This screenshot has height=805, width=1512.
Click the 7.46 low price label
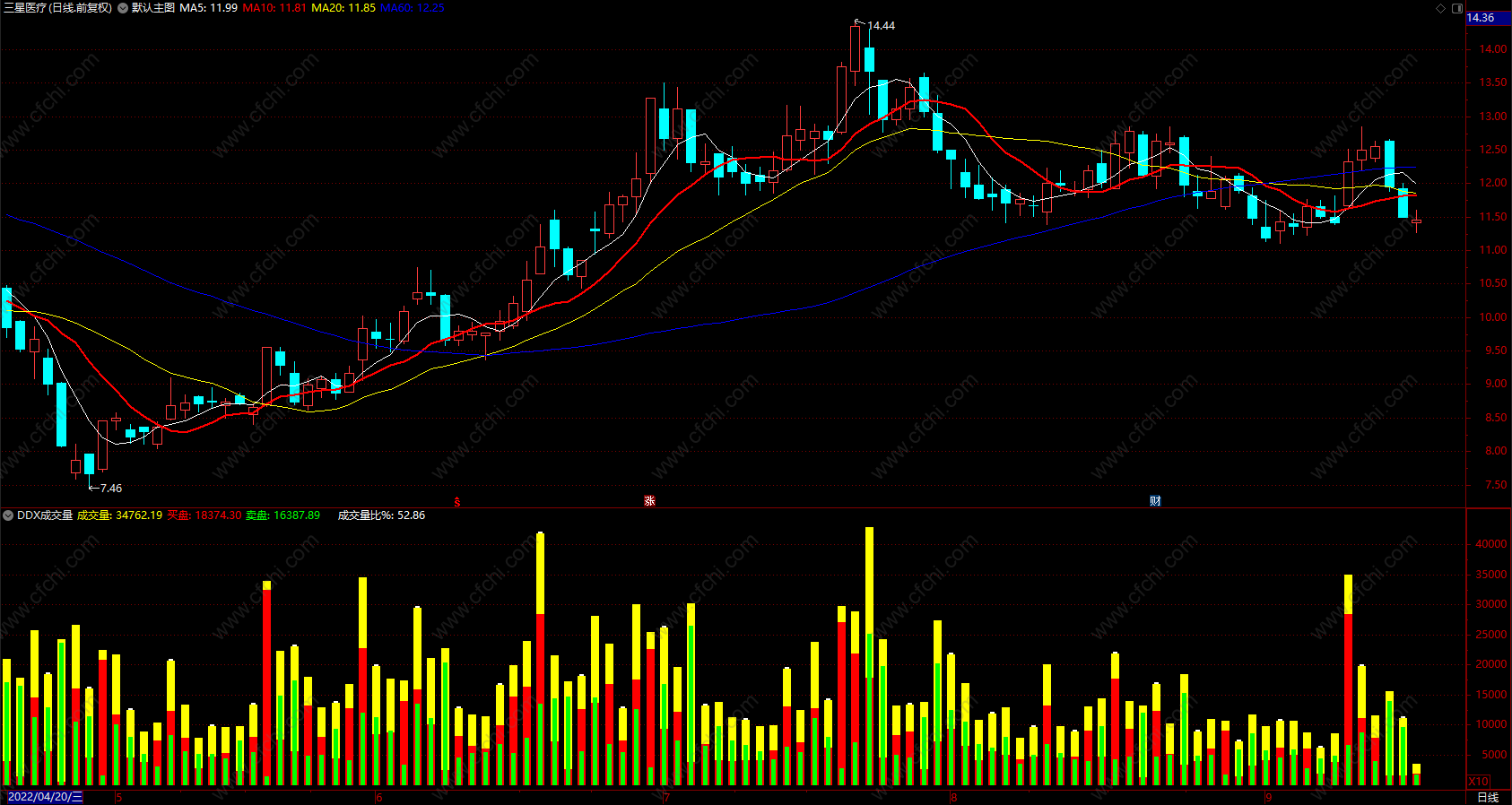[111, 489]
